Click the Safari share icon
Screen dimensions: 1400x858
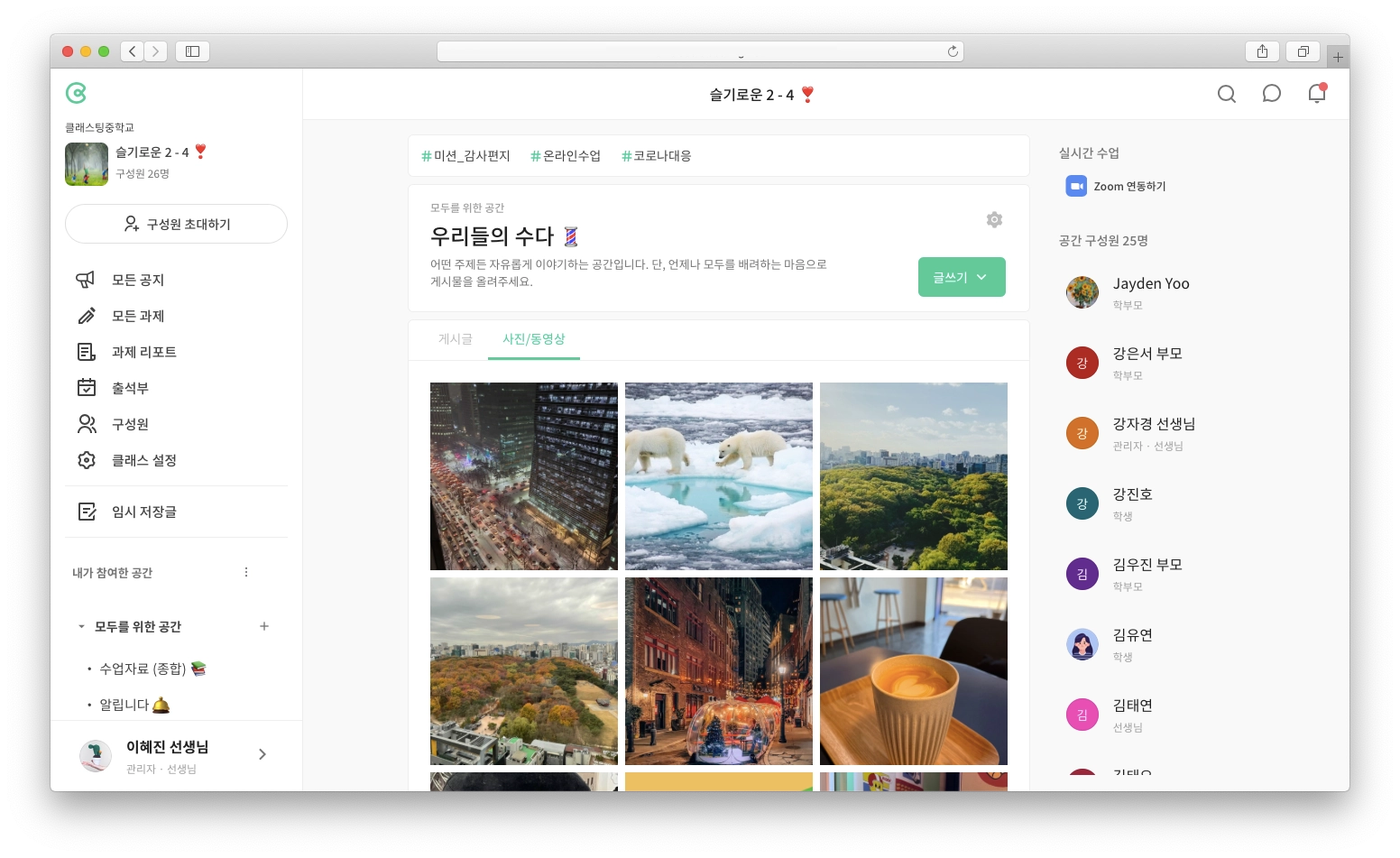(1262, 51)
